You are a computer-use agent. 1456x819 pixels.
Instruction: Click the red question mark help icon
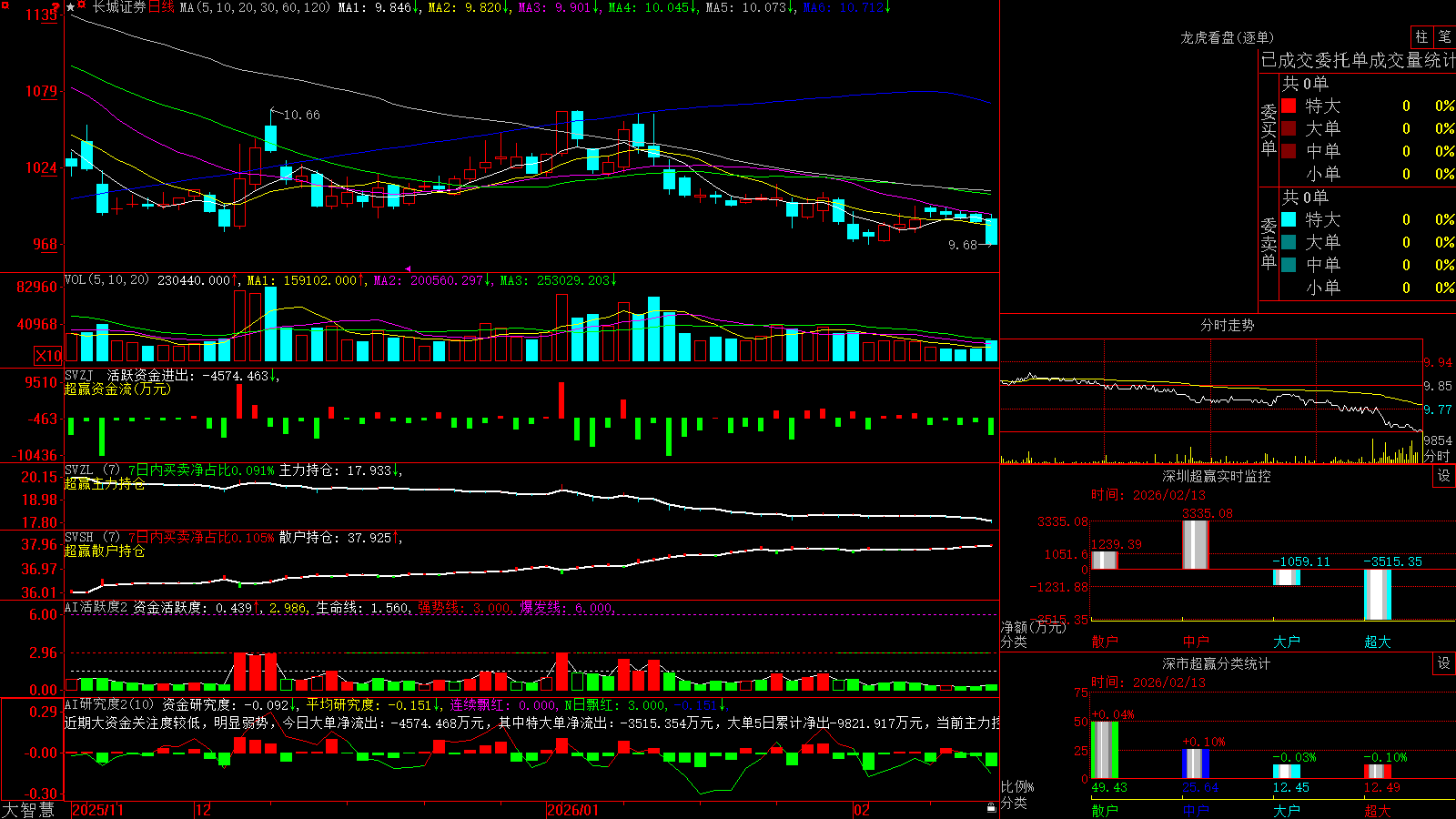pyautogui.click(x=56, y=6)
